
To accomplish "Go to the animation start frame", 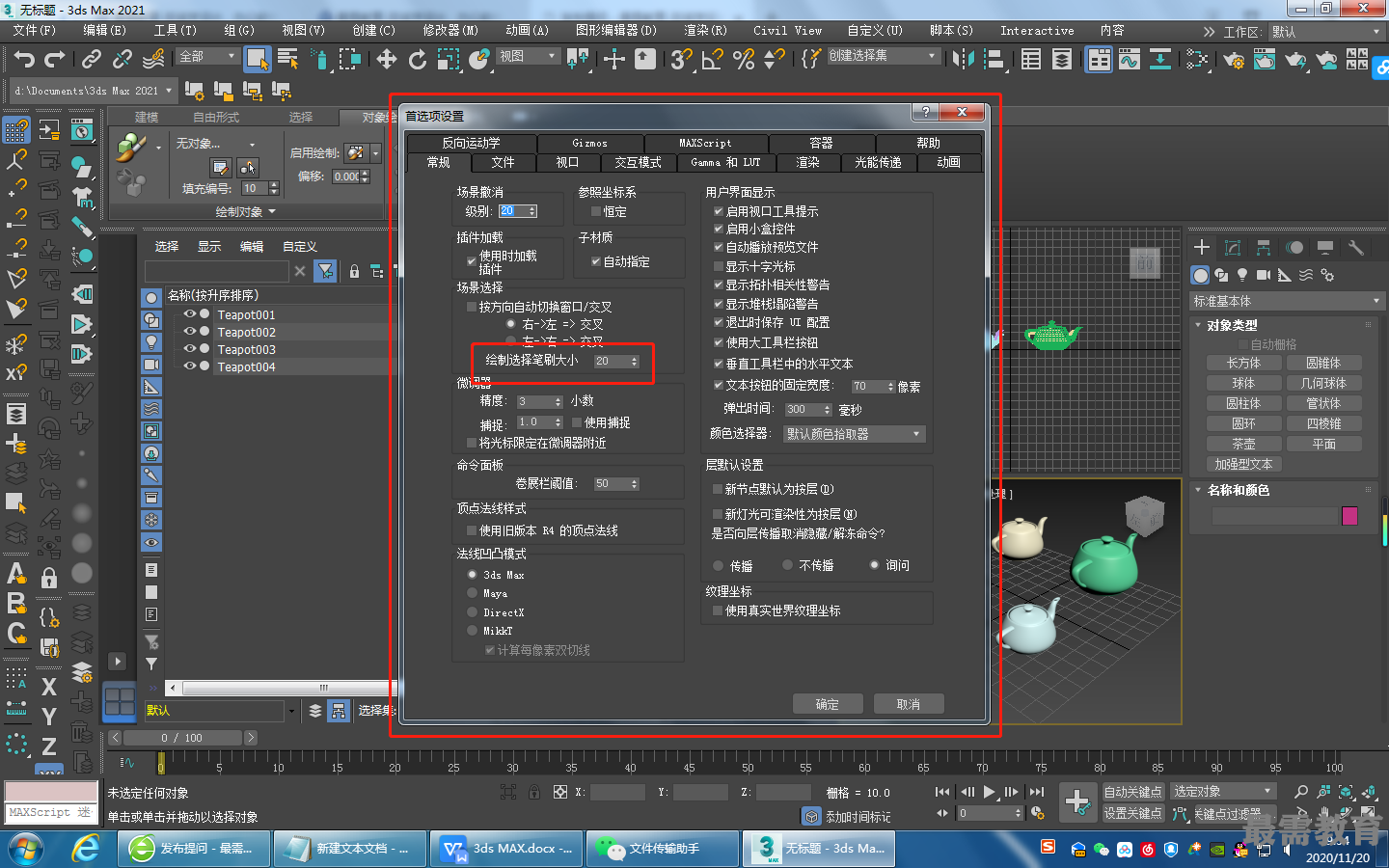I will click(x=942, y=792).
